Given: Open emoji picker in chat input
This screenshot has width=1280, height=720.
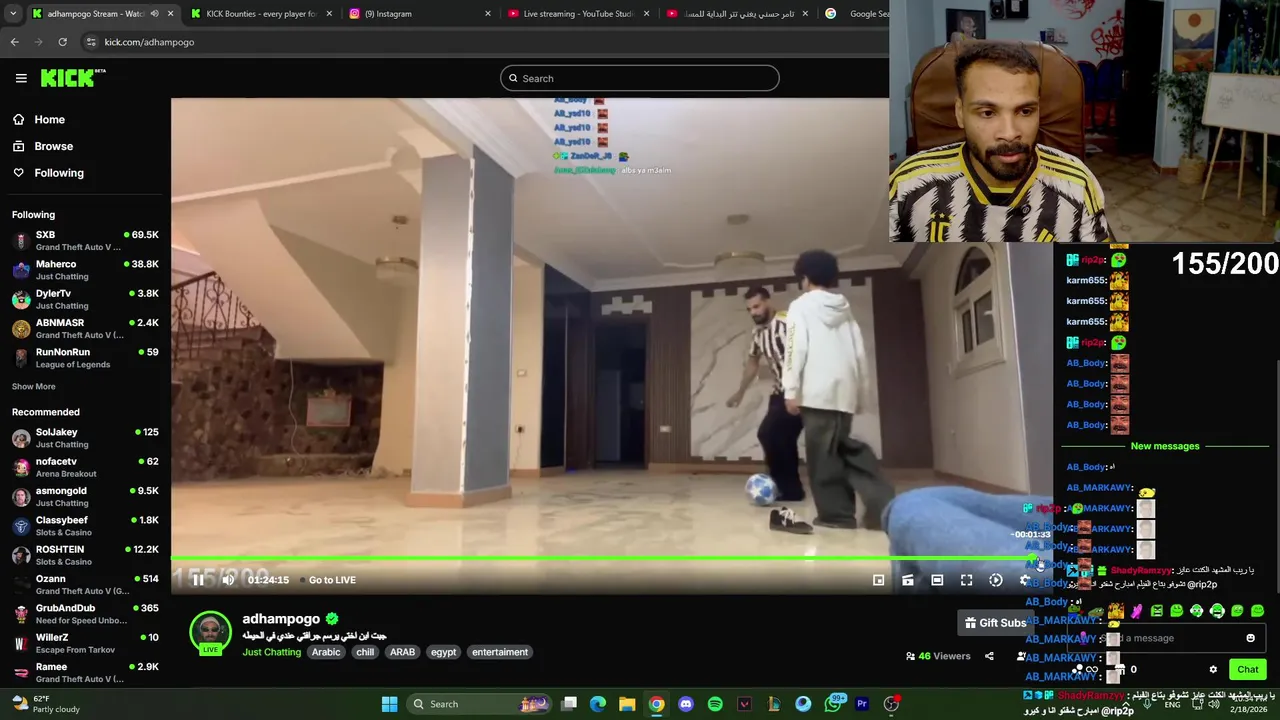Looking at the screenshot, I should 1250,638.
